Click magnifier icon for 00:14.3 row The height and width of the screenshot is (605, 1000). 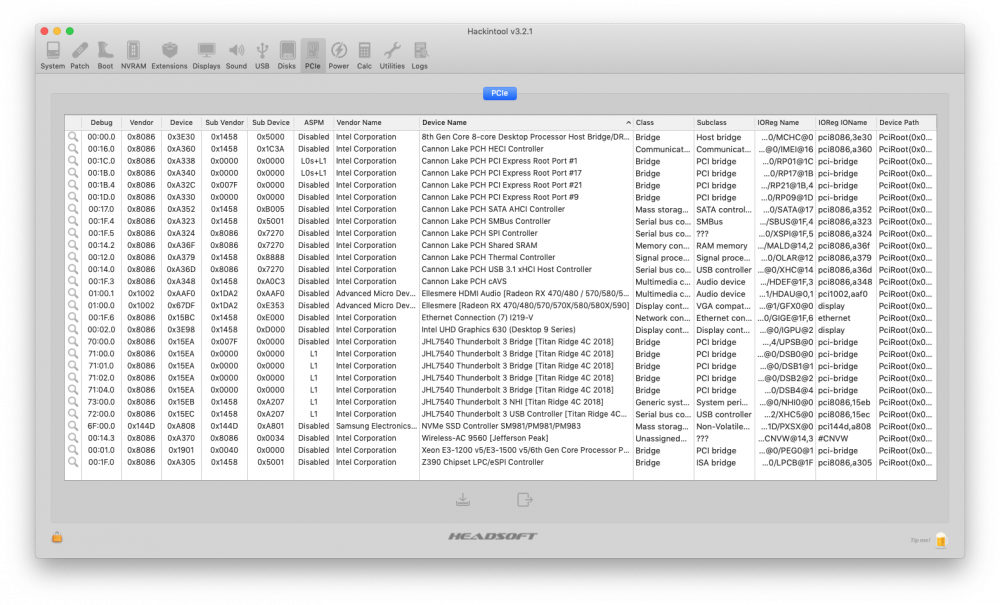pyautogui.click(x=73, y=439)
